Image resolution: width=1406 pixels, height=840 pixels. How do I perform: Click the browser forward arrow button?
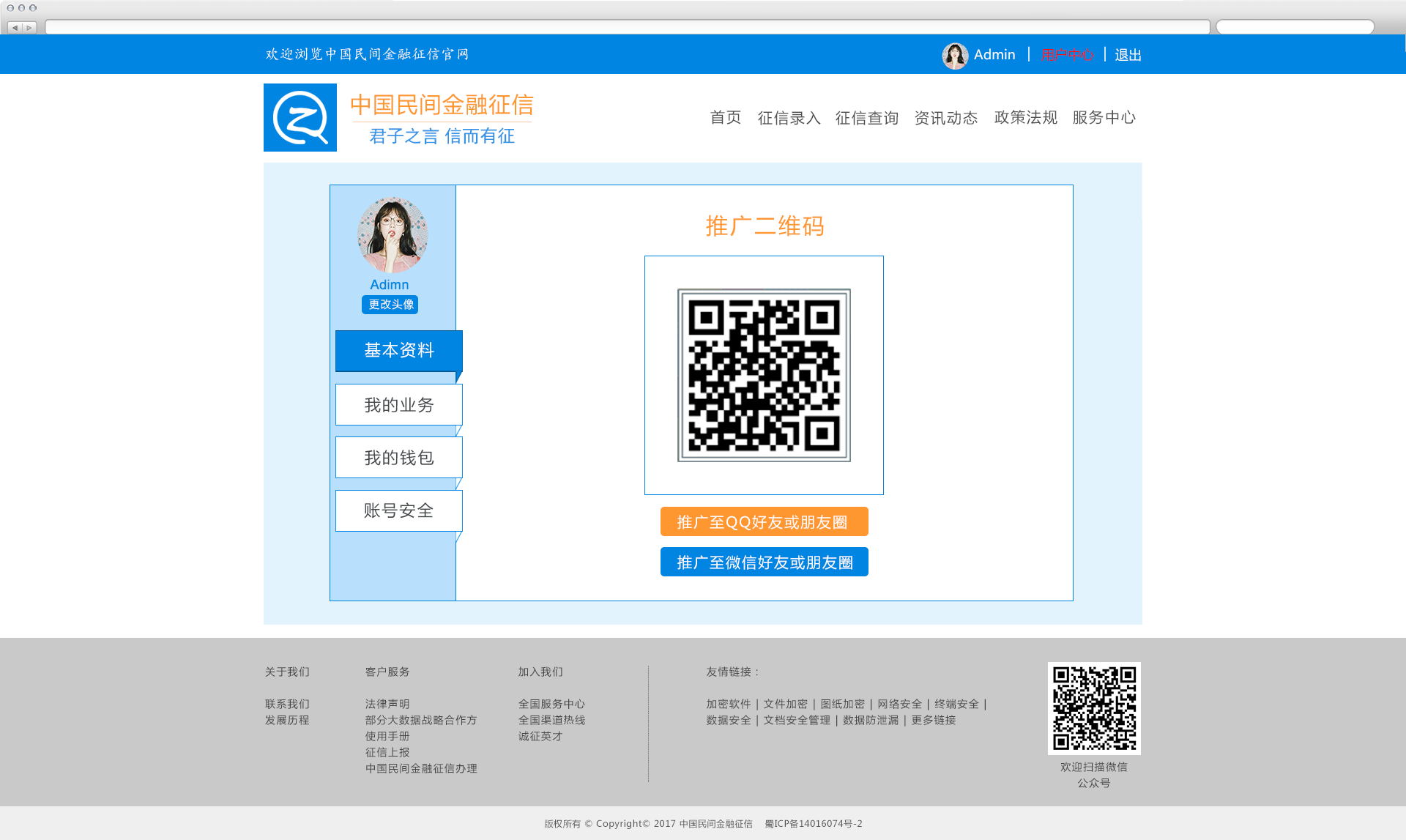pyautogui.click(x=29, y=27)
